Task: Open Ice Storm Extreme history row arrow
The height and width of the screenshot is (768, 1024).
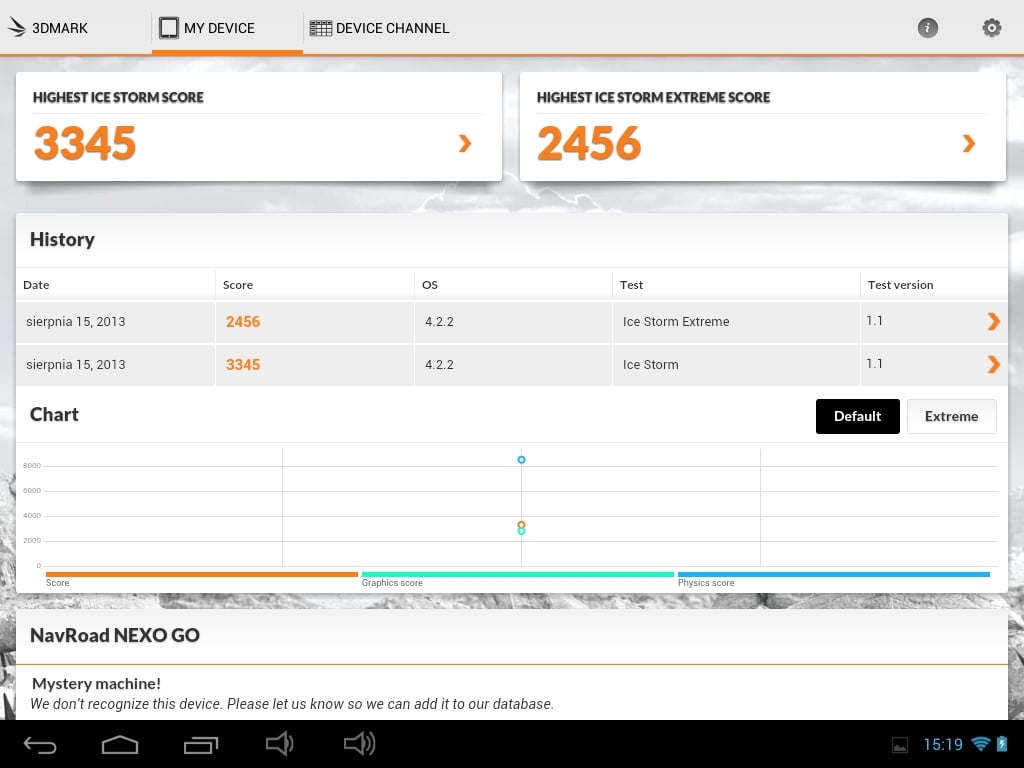Action: (993, 321)
